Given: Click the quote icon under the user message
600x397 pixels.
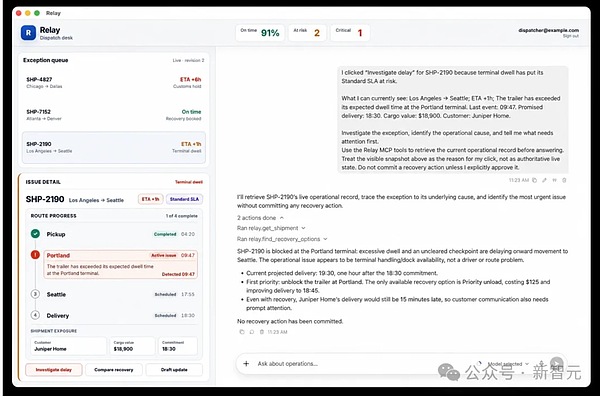Looking at the screenshot, I should [x=554, y=180].
